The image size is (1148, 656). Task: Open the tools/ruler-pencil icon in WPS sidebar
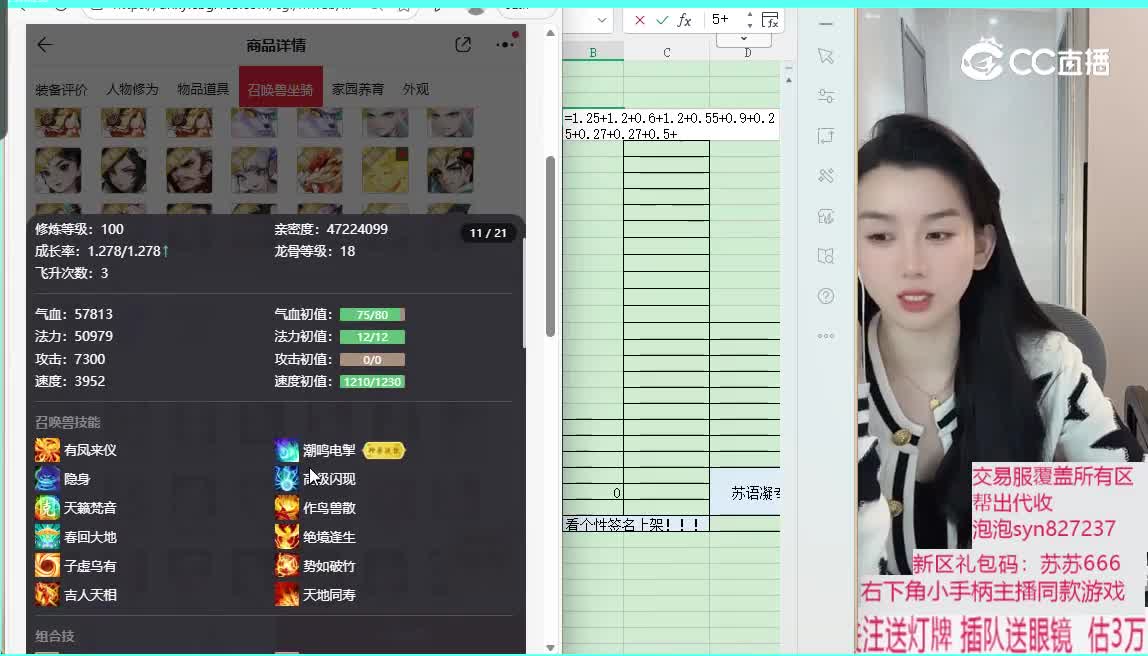[826, 176]
